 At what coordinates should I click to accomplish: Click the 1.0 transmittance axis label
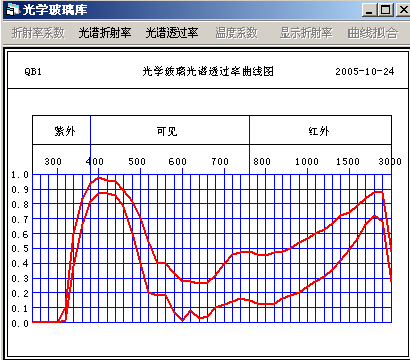tap(20, 175)
